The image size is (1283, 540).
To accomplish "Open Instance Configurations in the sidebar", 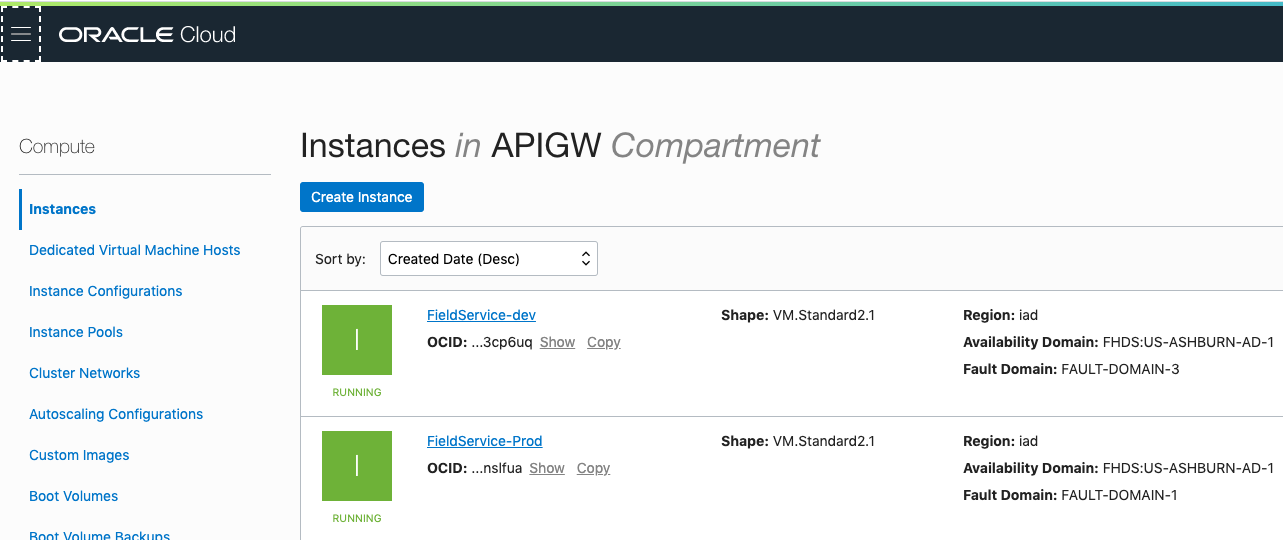I will 106,291.
